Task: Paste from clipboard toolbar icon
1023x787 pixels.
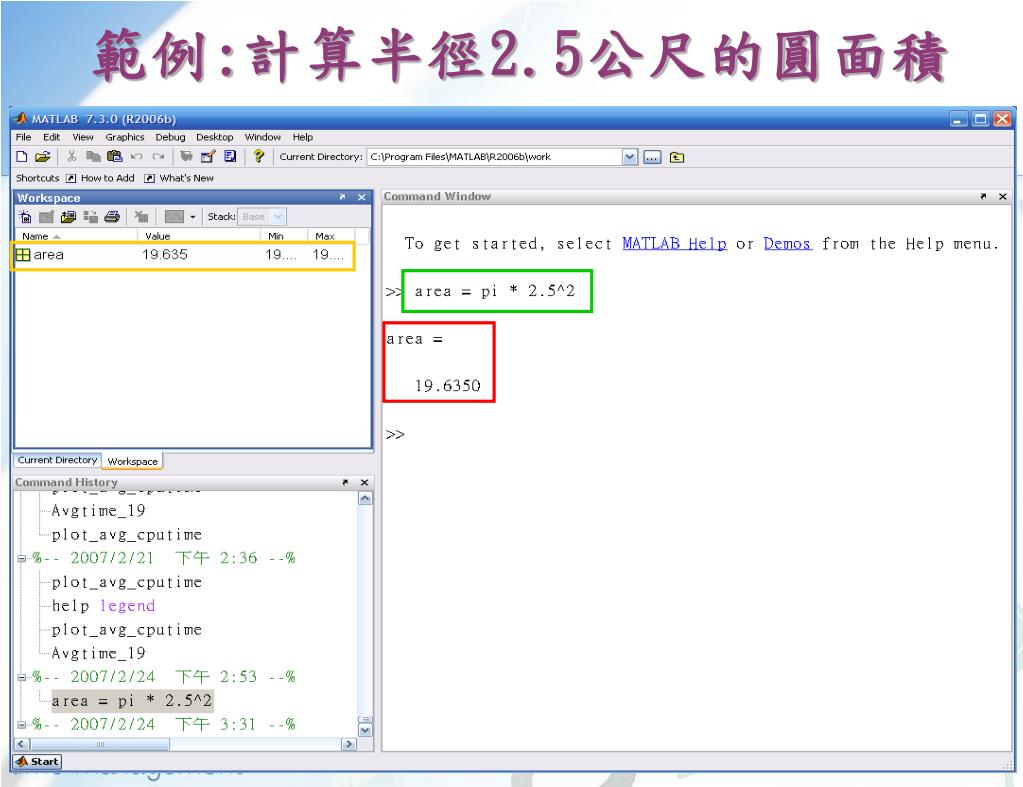Action: point(114,157)
